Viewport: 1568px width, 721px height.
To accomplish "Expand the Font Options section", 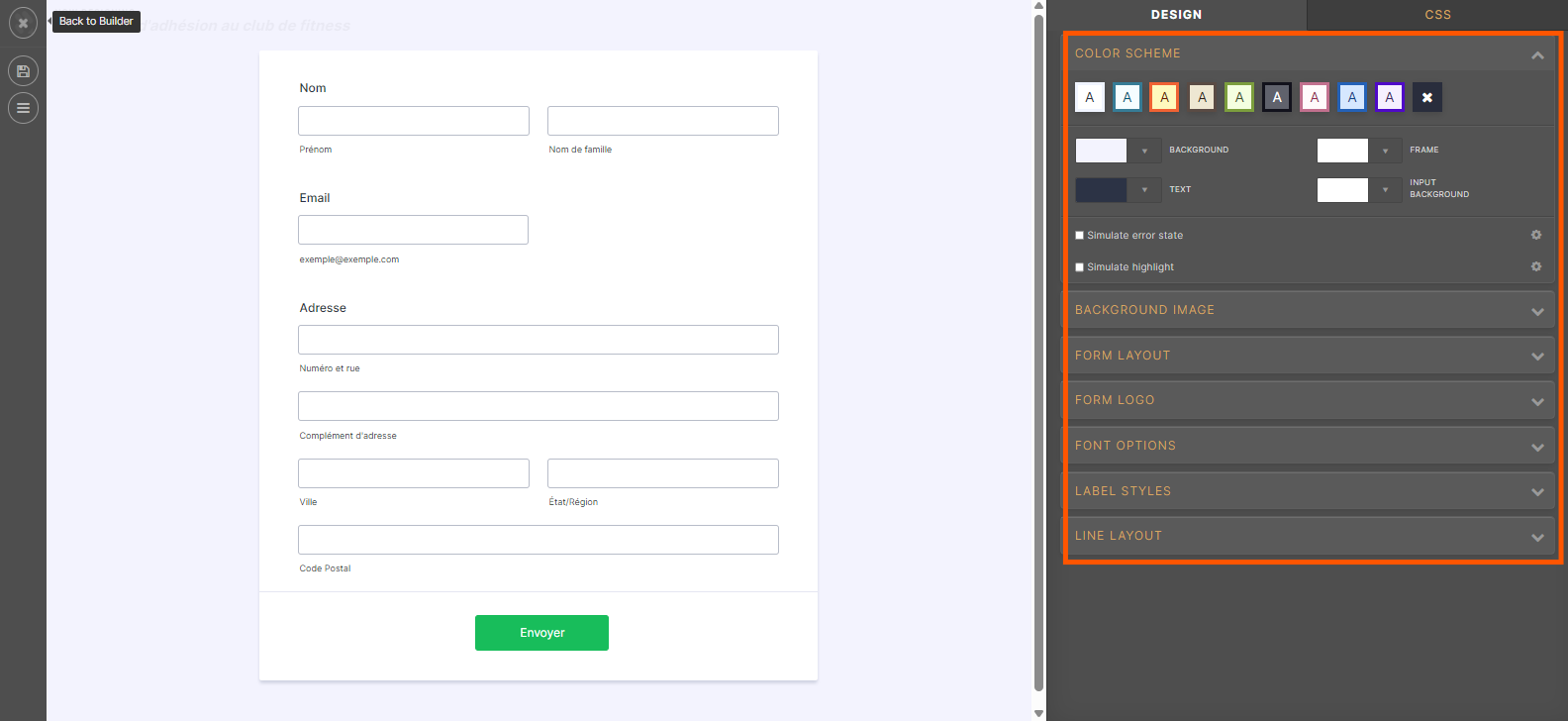I will pos(1309,446).
